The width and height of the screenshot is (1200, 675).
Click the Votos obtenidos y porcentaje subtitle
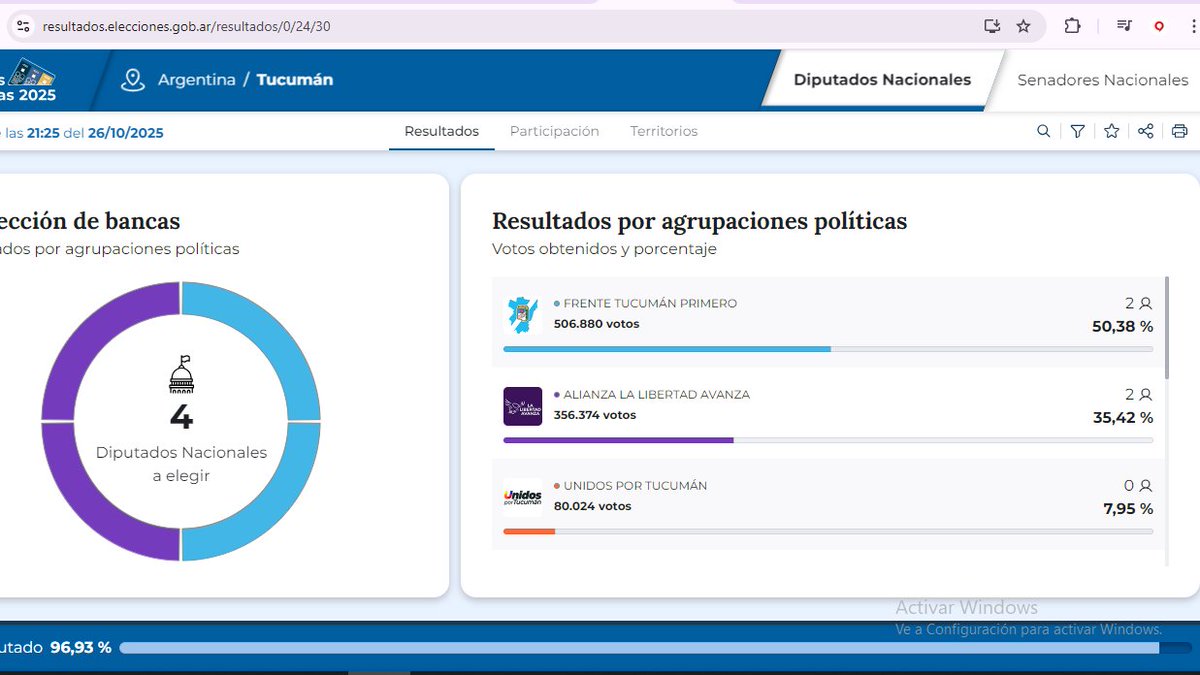pos(604,249)
